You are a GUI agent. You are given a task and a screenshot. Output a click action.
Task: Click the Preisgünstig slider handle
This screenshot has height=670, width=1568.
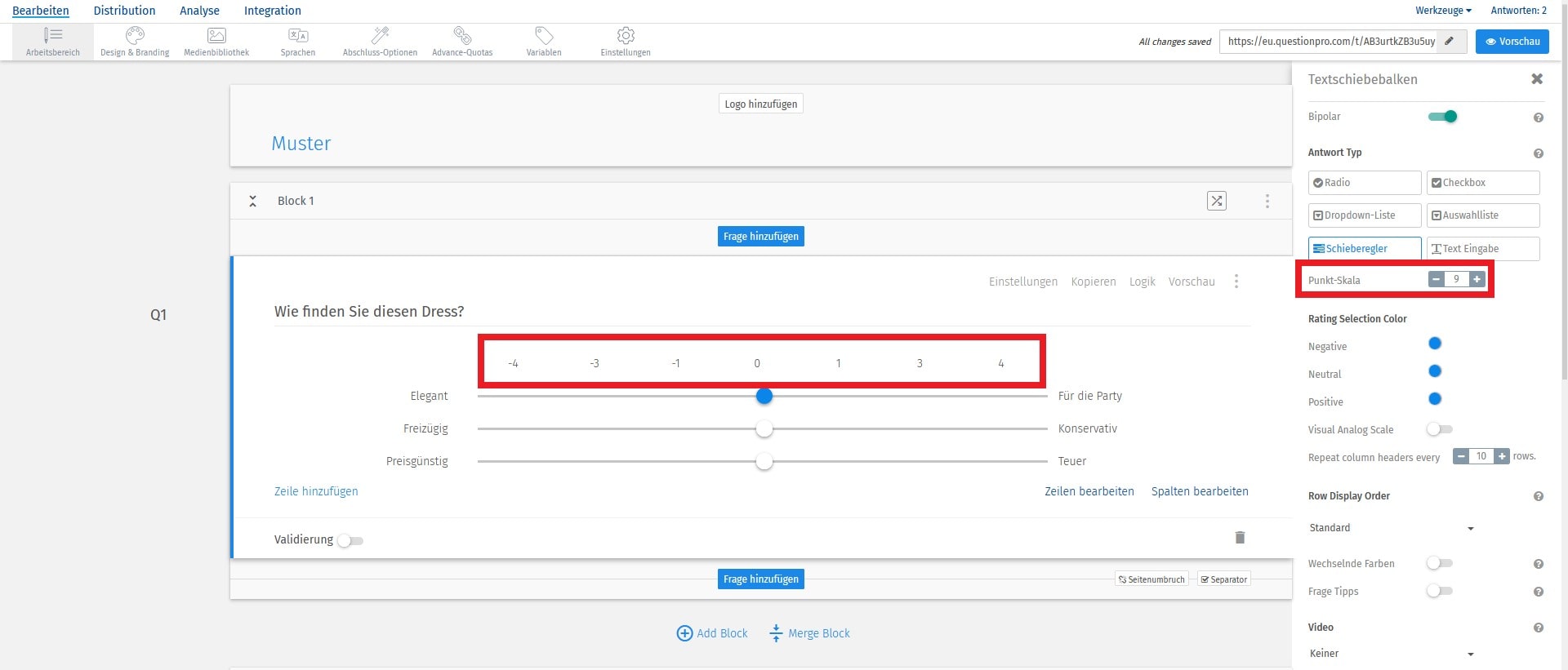764,462
